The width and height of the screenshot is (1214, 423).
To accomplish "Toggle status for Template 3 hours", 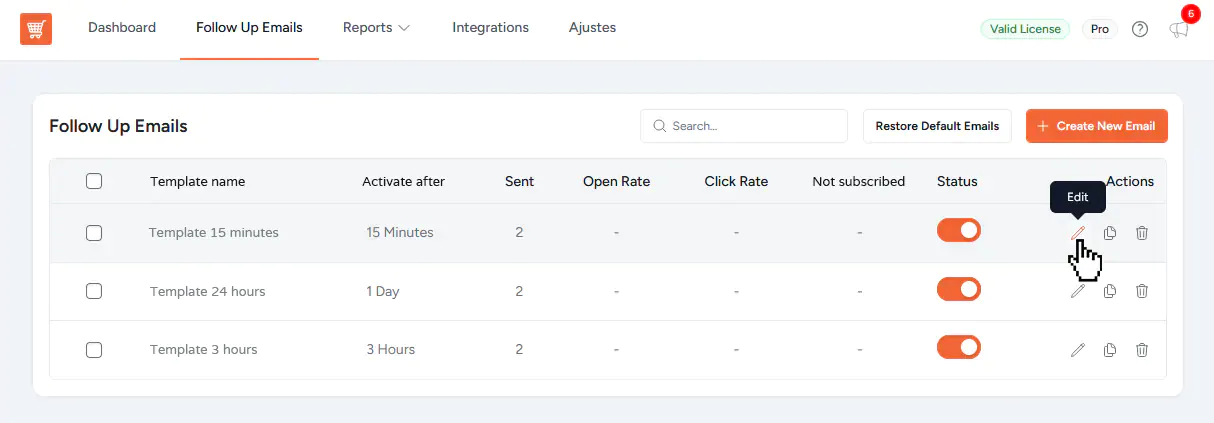I will point(958,347).
